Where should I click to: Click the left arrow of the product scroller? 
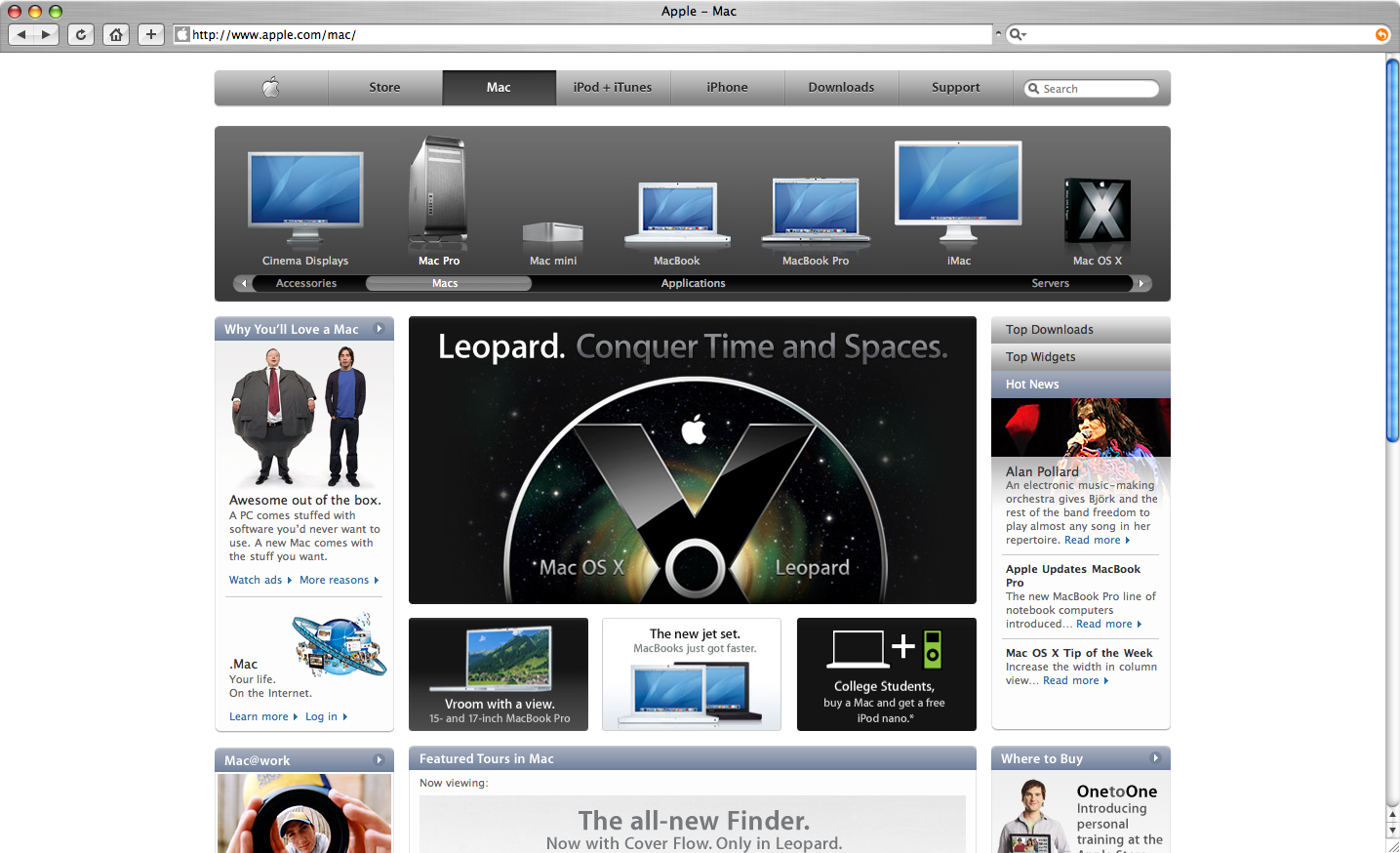(x=243, y=283)
